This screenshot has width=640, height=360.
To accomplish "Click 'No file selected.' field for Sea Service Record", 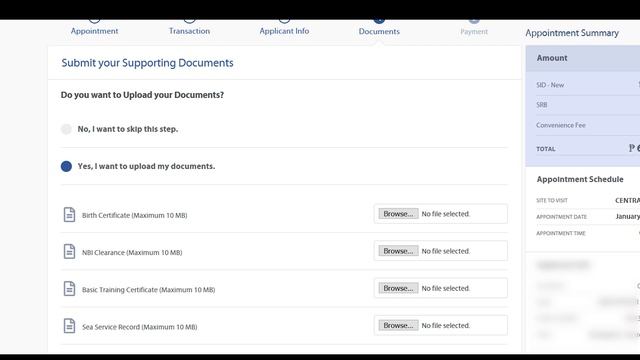I will pos(446,325).
